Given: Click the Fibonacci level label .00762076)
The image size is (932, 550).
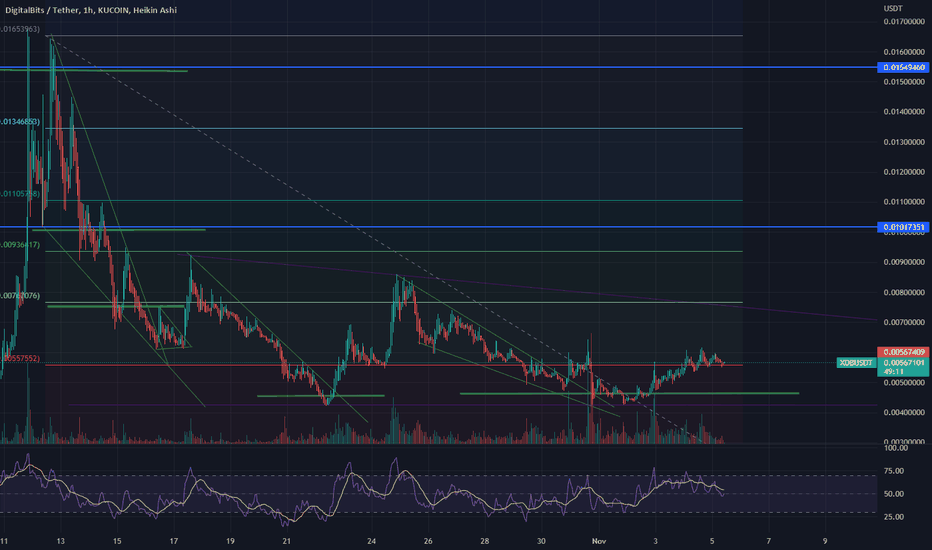Looking at the screenshot, I should pos(20,296).
